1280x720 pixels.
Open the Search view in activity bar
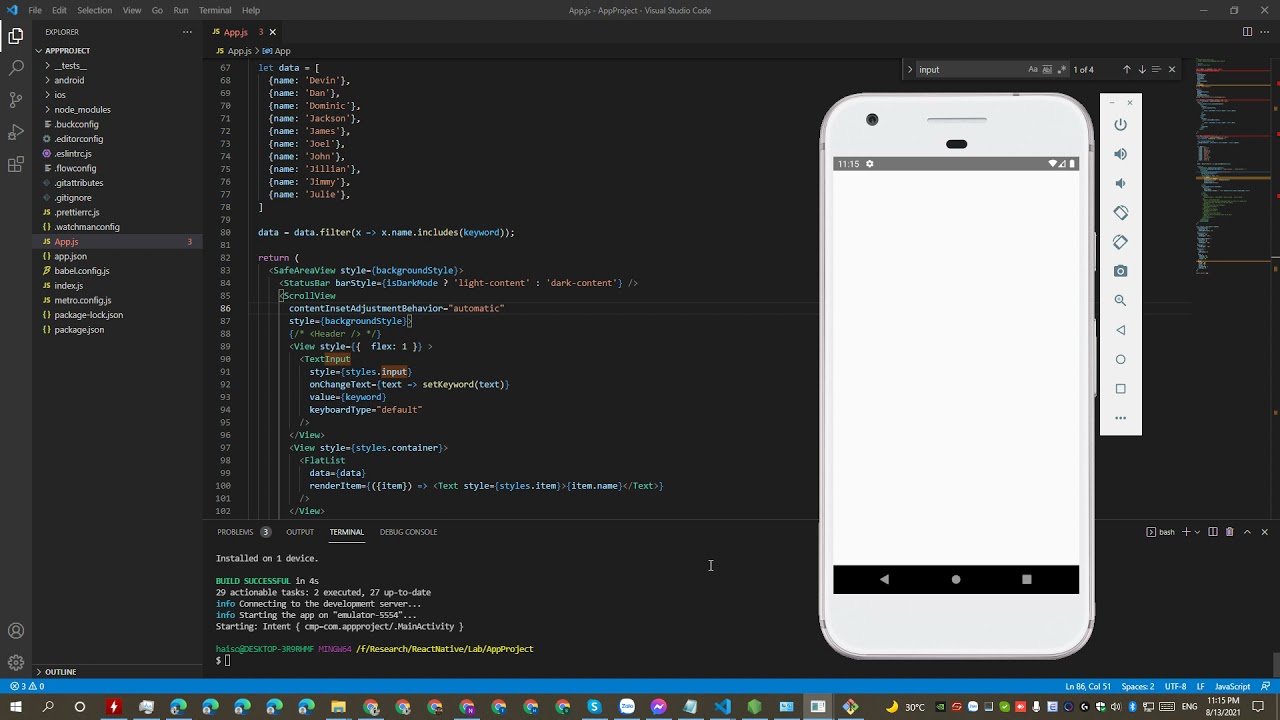[16, 68]
